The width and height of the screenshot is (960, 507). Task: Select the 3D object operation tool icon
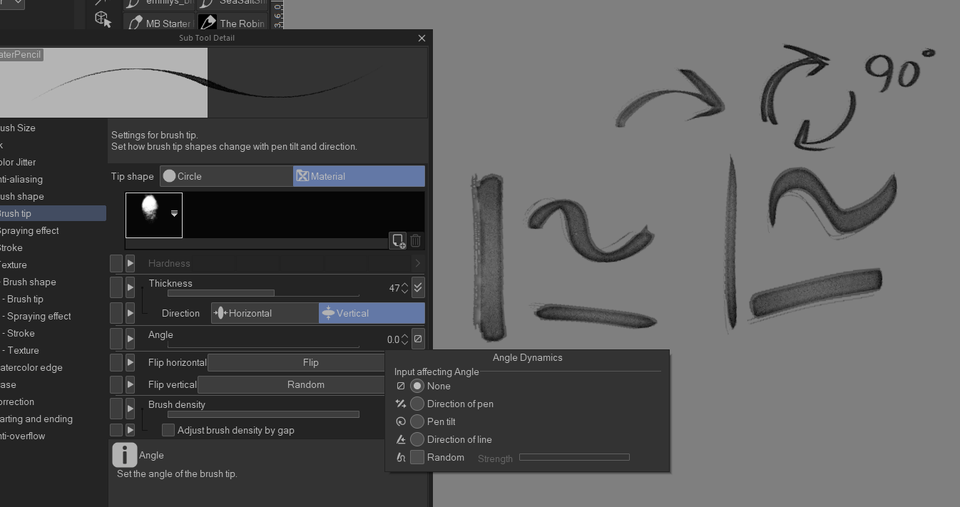[103, 20]
